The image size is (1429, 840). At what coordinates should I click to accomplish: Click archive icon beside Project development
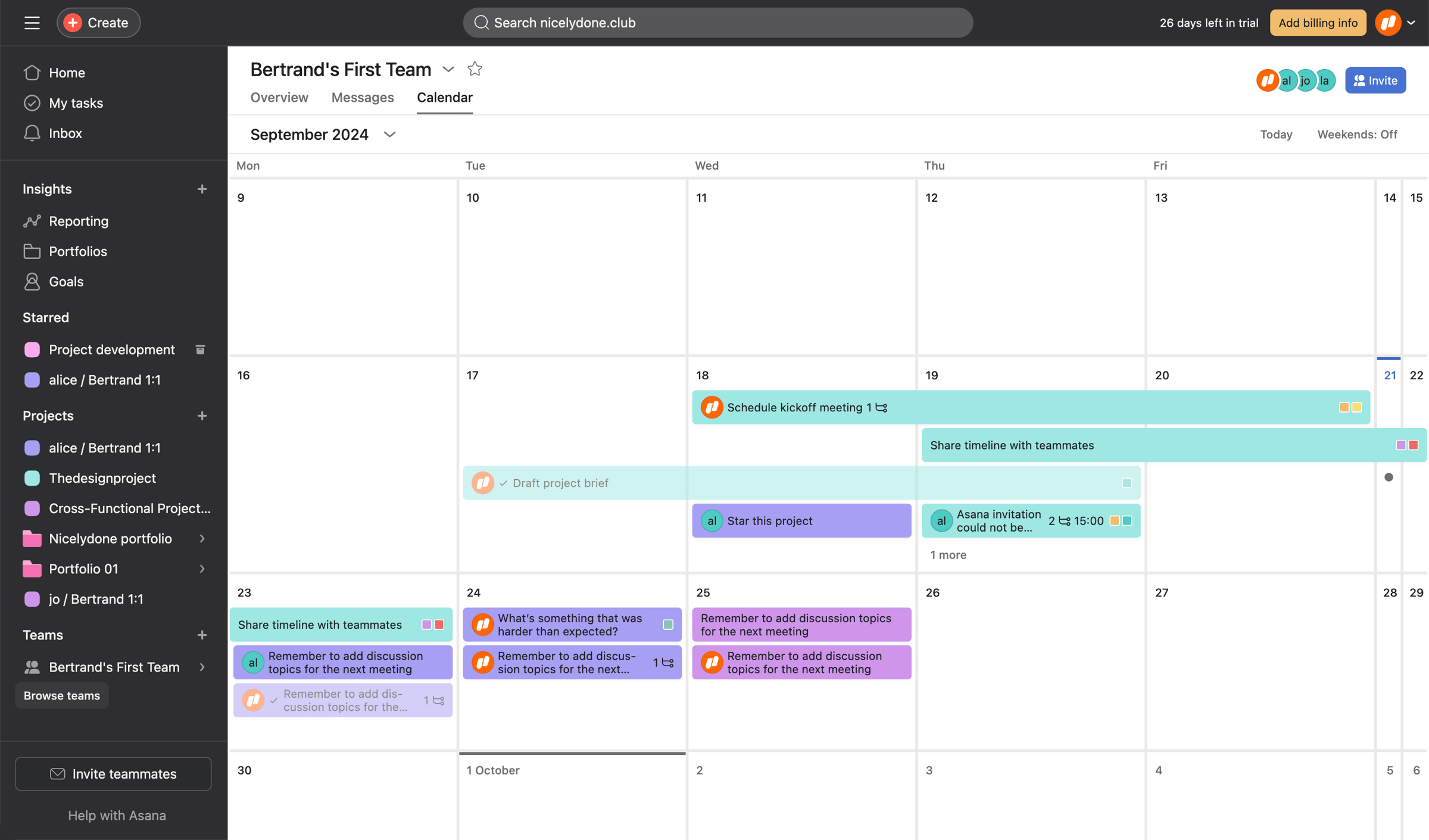200,349
